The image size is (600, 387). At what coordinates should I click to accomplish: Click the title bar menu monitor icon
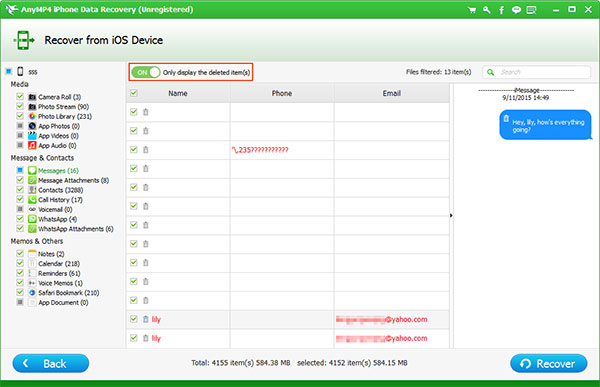[531, 10]
